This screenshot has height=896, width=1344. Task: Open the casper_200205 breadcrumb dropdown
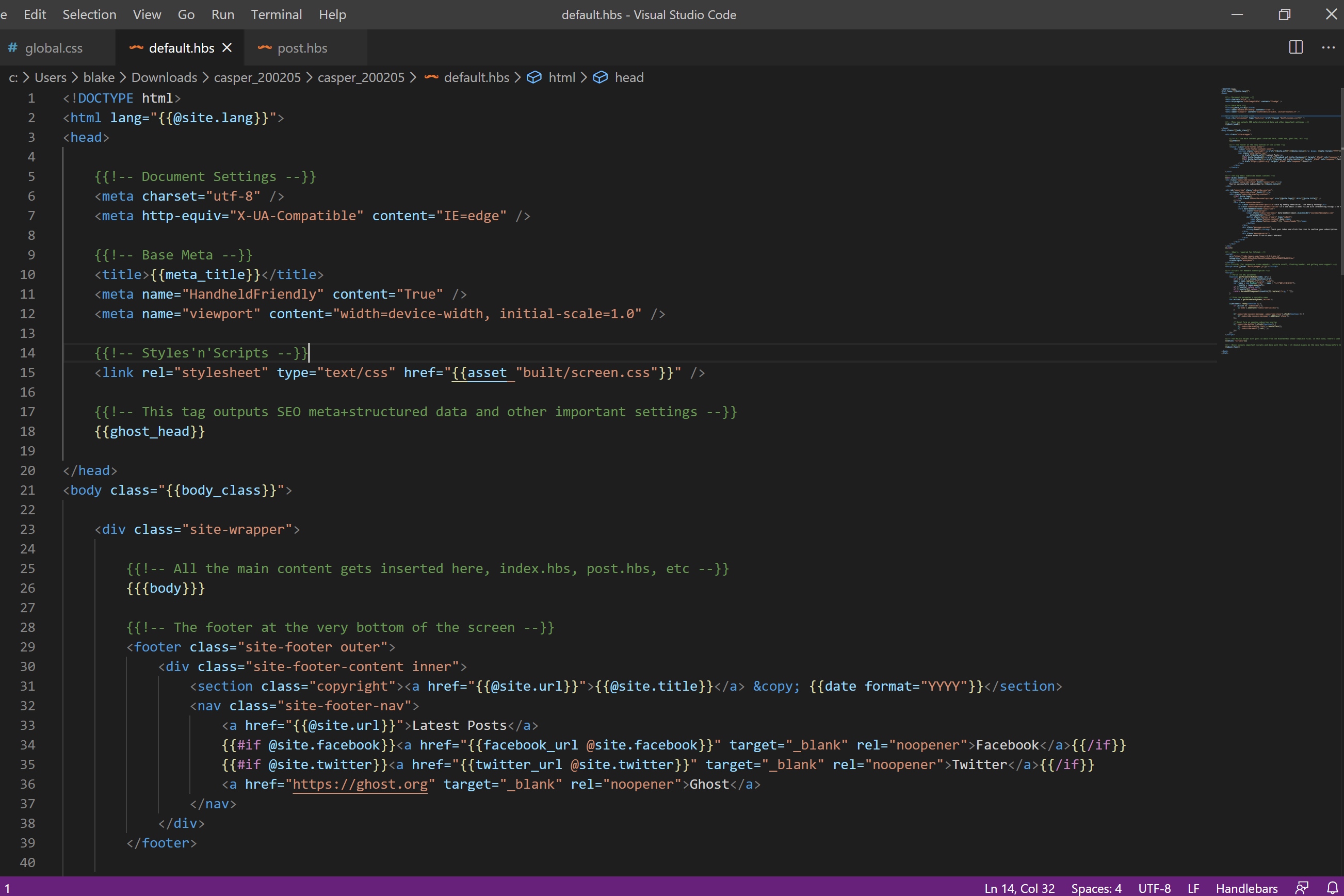[257, 77]
